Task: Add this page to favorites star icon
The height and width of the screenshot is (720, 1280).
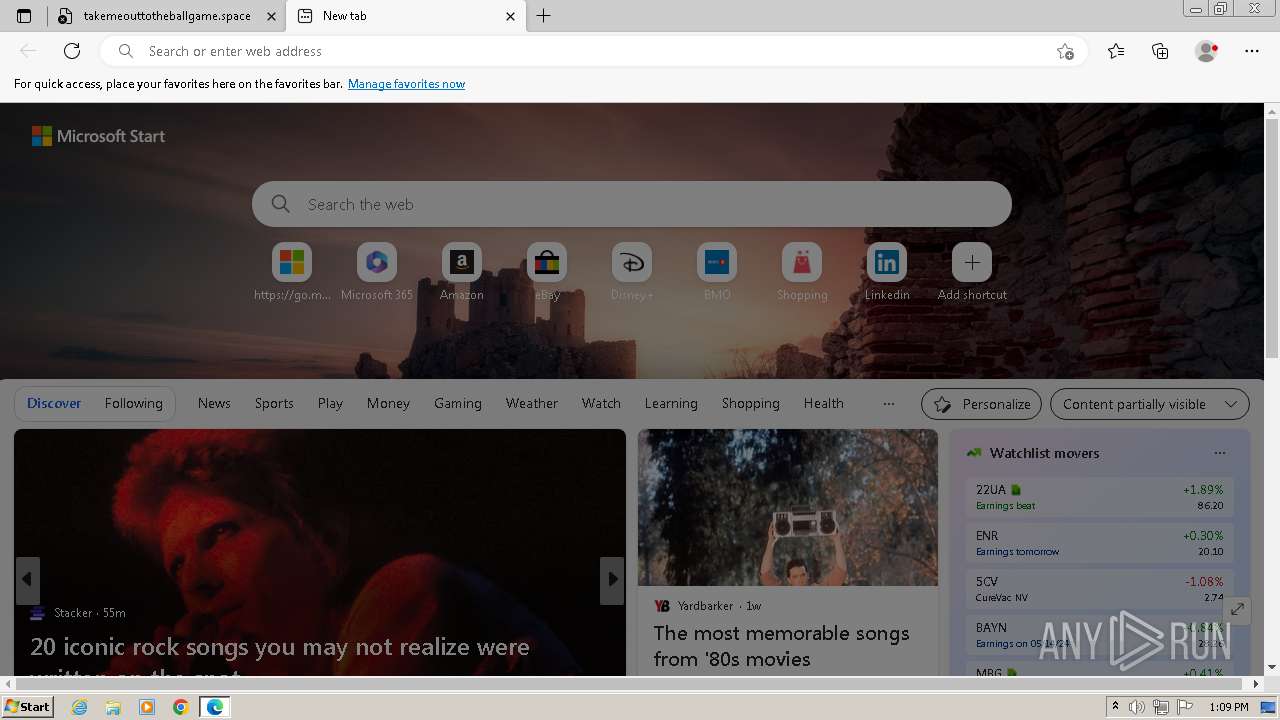Action: [x=1065, y=51]
